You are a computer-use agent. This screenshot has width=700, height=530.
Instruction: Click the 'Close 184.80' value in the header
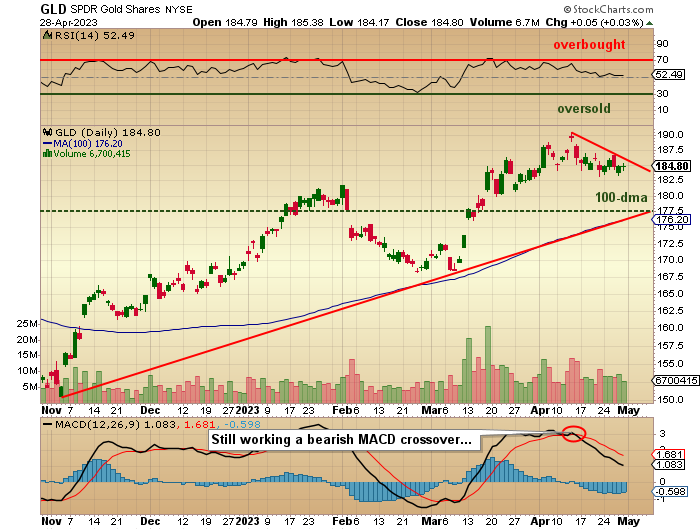[x=429, y=22]
